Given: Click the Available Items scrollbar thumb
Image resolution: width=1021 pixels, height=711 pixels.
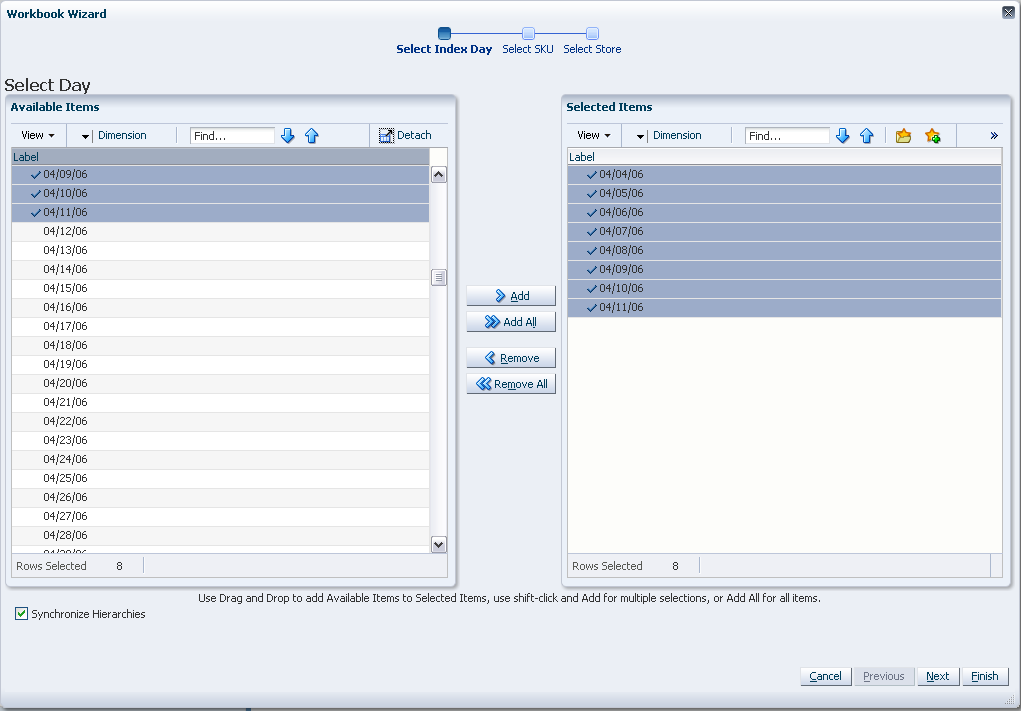Looking at the screenshot, I should click(439, 277).
